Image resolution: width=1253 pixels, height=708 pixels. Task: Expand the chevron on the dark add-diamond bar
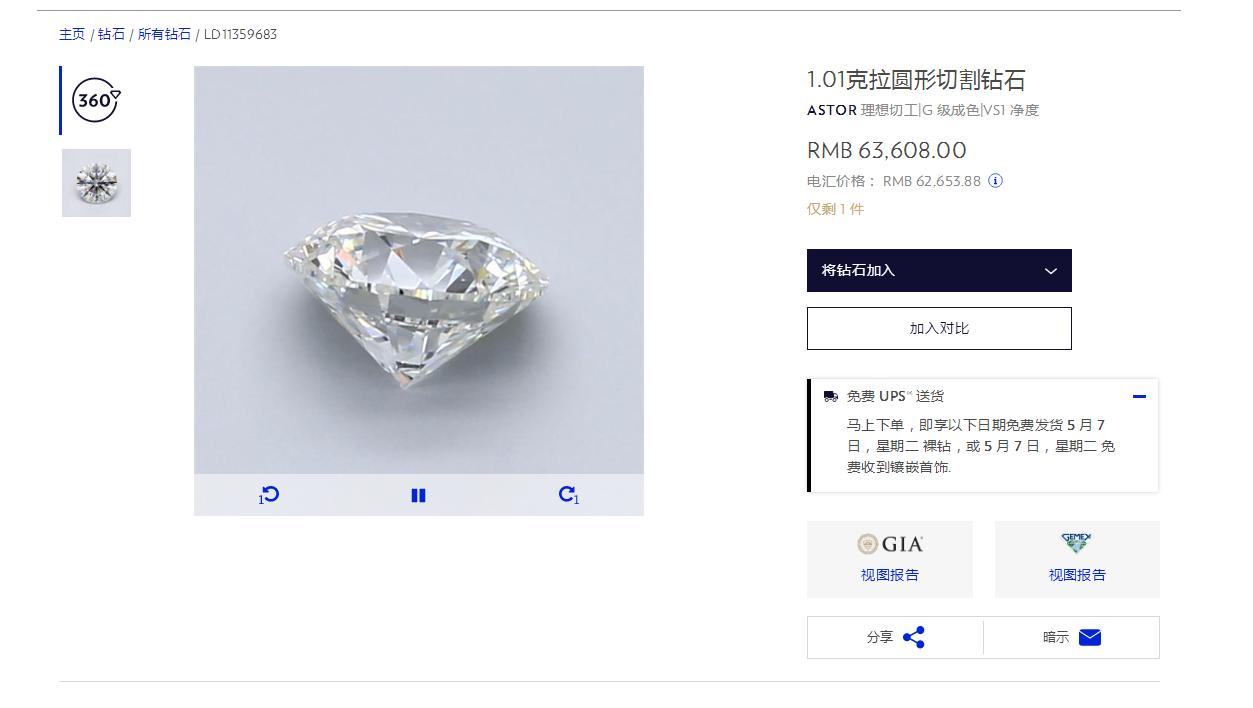point(1049,270)
